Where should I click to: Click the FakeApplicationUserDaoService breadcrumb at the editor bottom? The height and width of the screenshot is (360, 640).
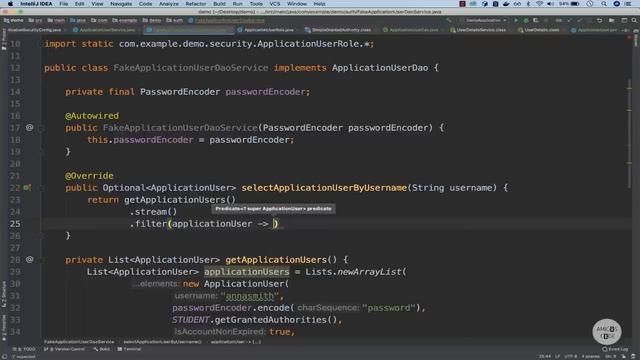[x=79, y=342]
